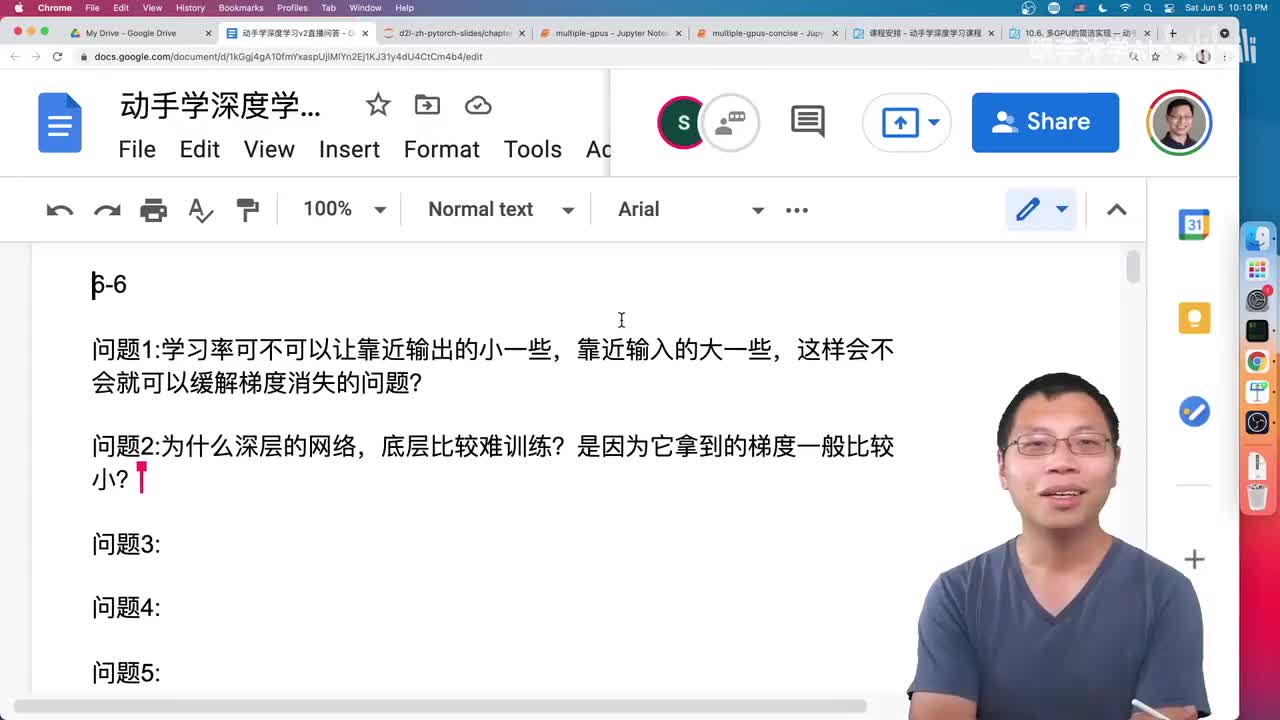Collapse the menus with the up chevron
The image size is (1280, 720).
(1117, 210)
